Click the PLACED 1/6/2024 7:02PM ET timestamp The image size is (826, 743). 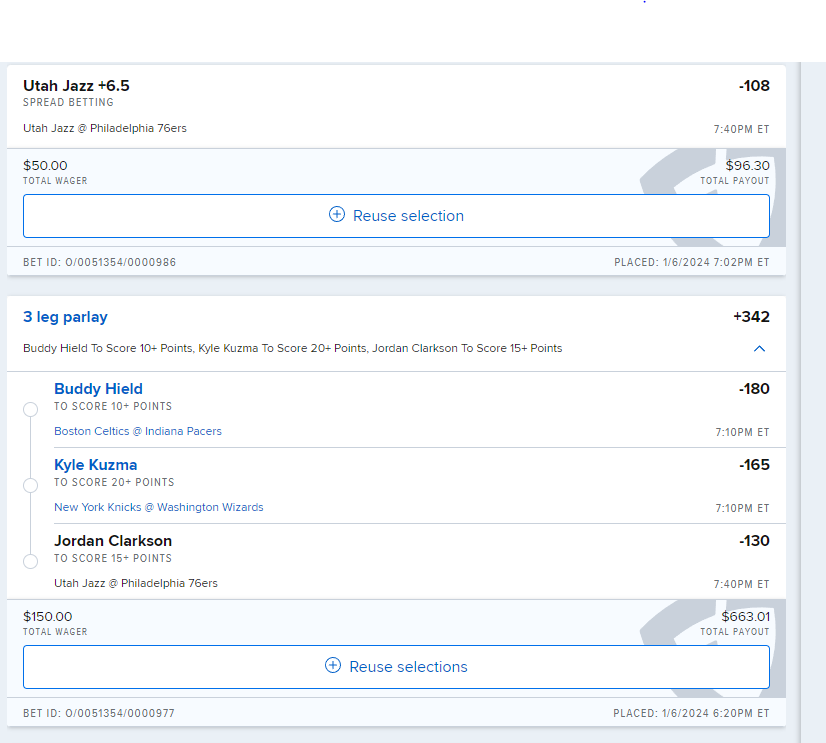point(692,262)
